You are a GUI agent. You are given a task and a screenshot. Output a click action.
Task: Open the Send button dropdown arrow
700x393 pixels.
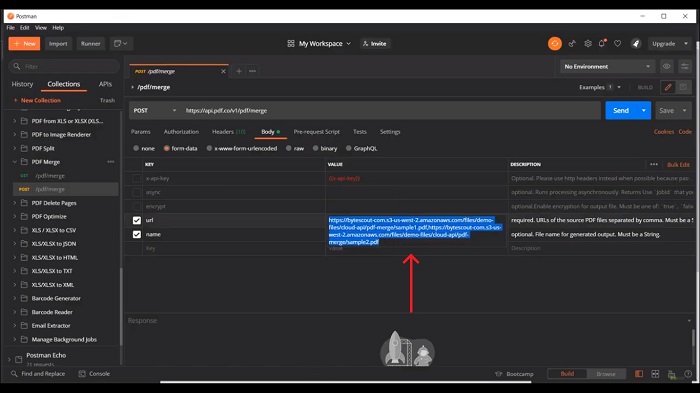click(x=643, y=111)
